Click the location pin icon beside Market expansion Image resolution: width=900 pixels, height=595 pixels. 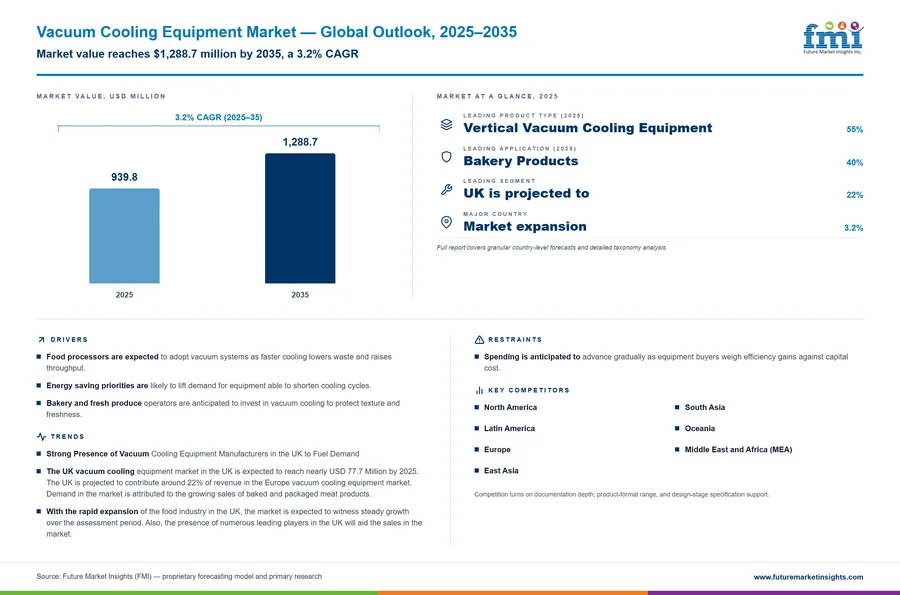coord(446,222)
